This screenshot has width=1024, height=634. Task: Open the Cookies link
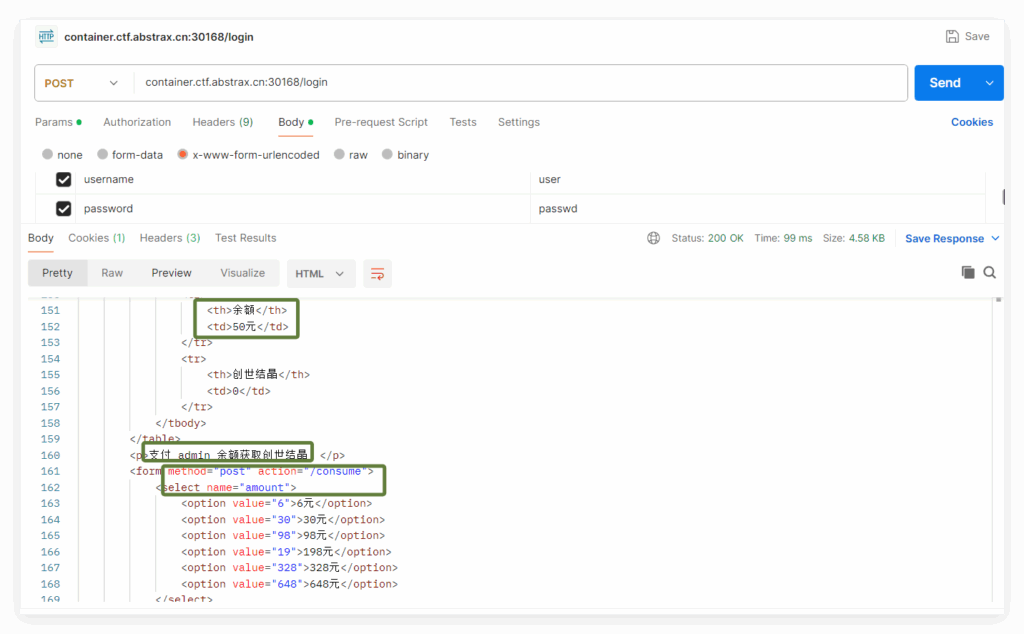click(971, 122)
